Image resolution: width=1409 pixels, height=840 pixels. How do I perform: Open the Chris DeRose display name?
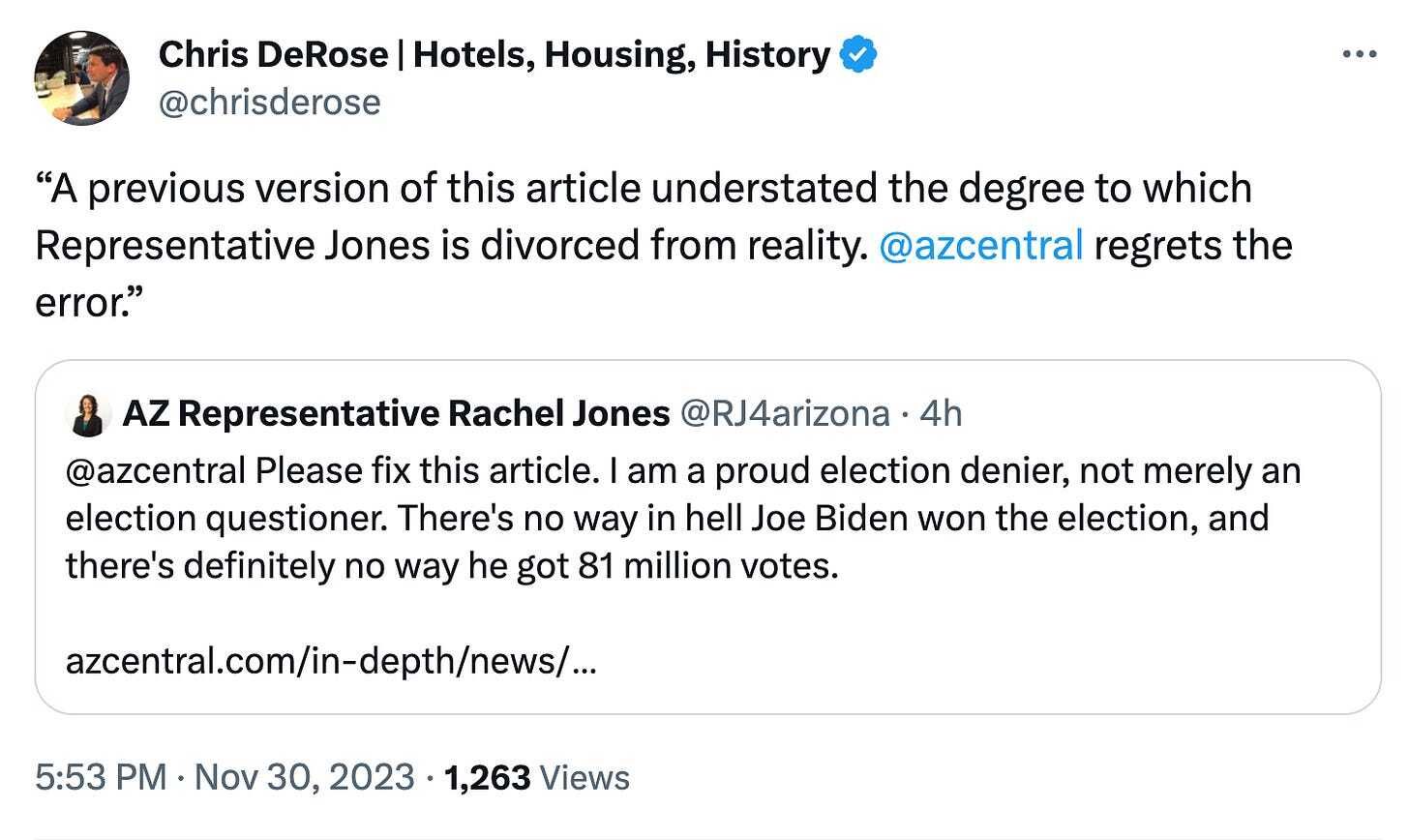[494, 55]
